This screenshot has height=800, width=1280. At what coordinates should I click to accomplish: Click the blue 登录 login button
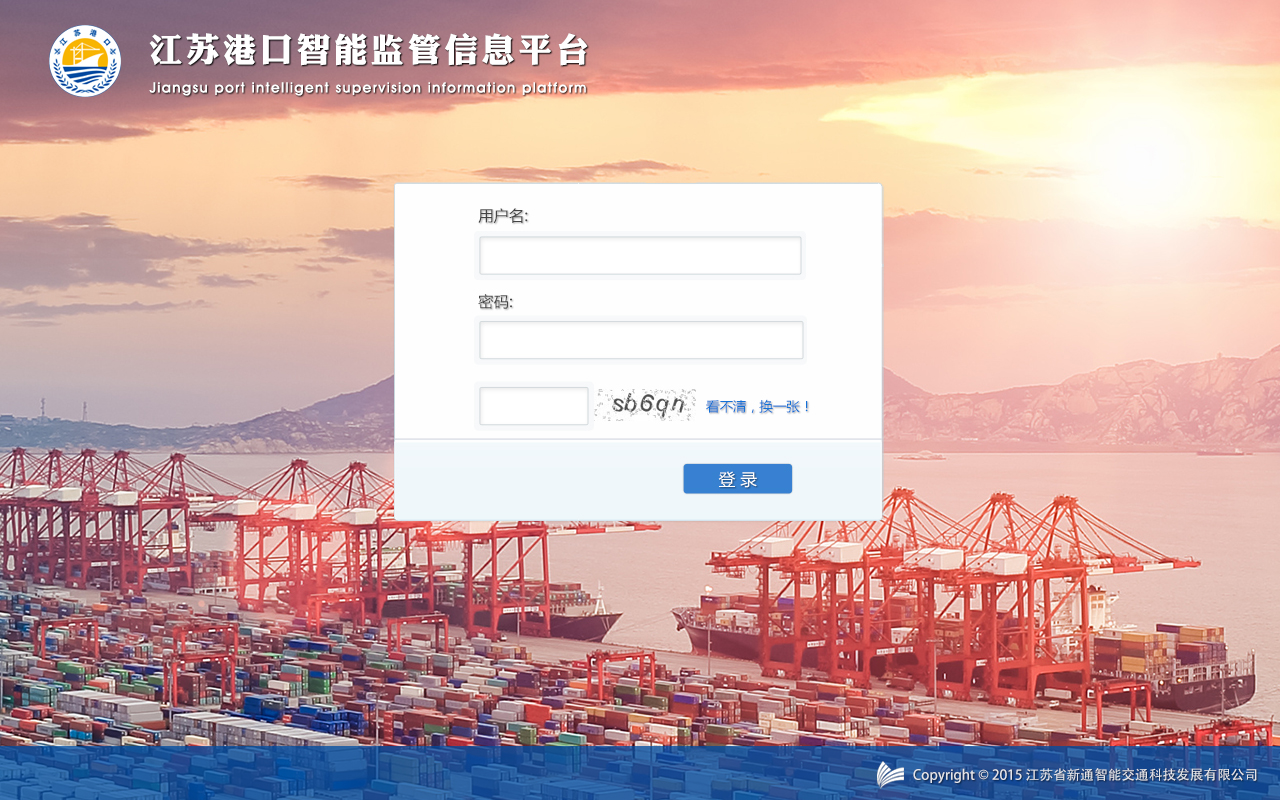point(738,479)
